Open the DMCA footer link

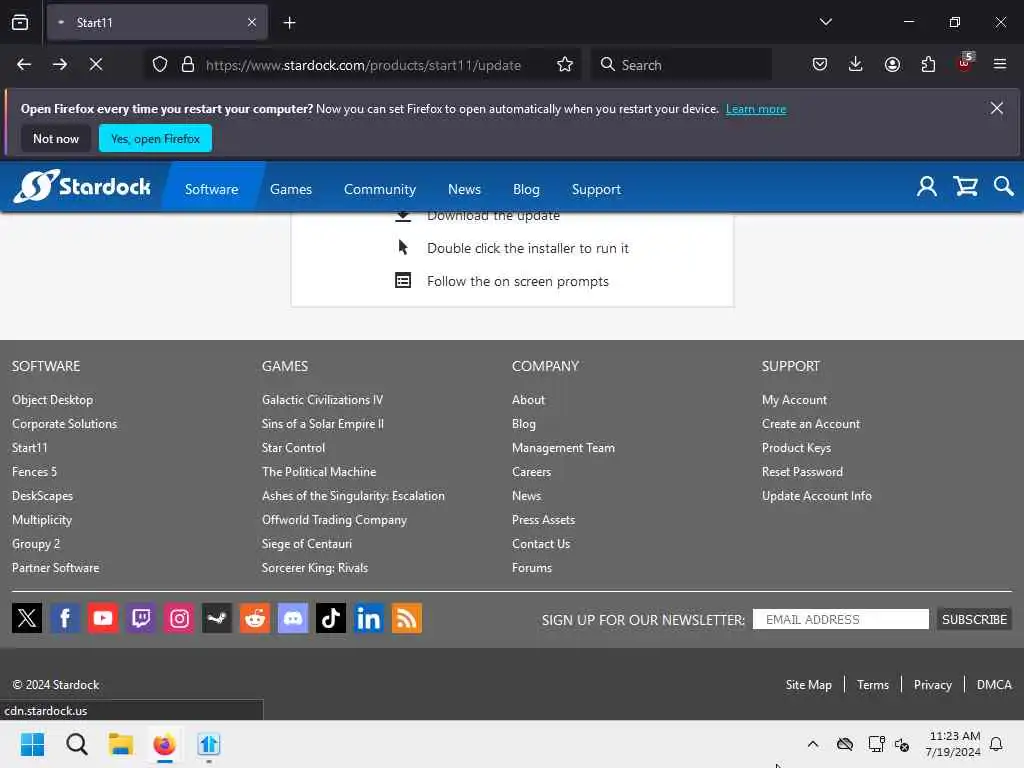(x=993, y=684)
